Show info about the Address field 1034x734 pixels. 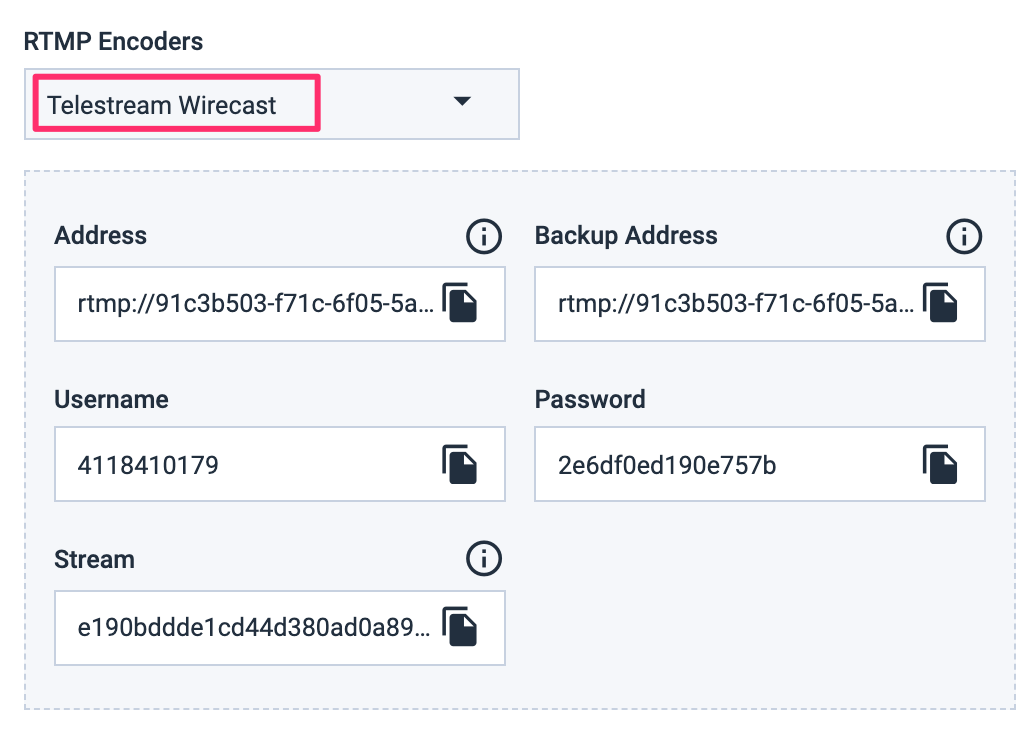click(x=484, y=237)
